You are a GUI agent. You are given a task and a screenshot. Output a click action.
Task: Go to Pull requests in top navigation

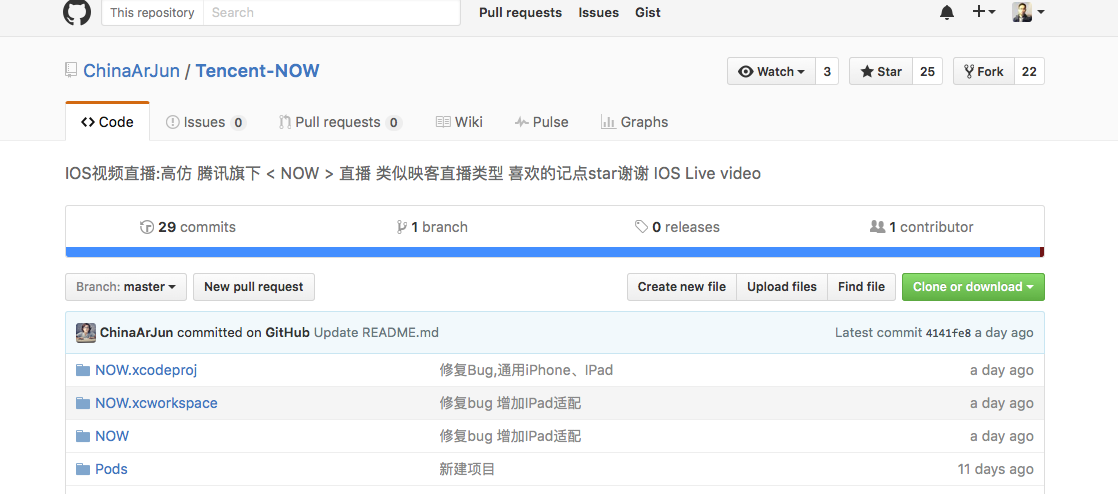point(520,13)
